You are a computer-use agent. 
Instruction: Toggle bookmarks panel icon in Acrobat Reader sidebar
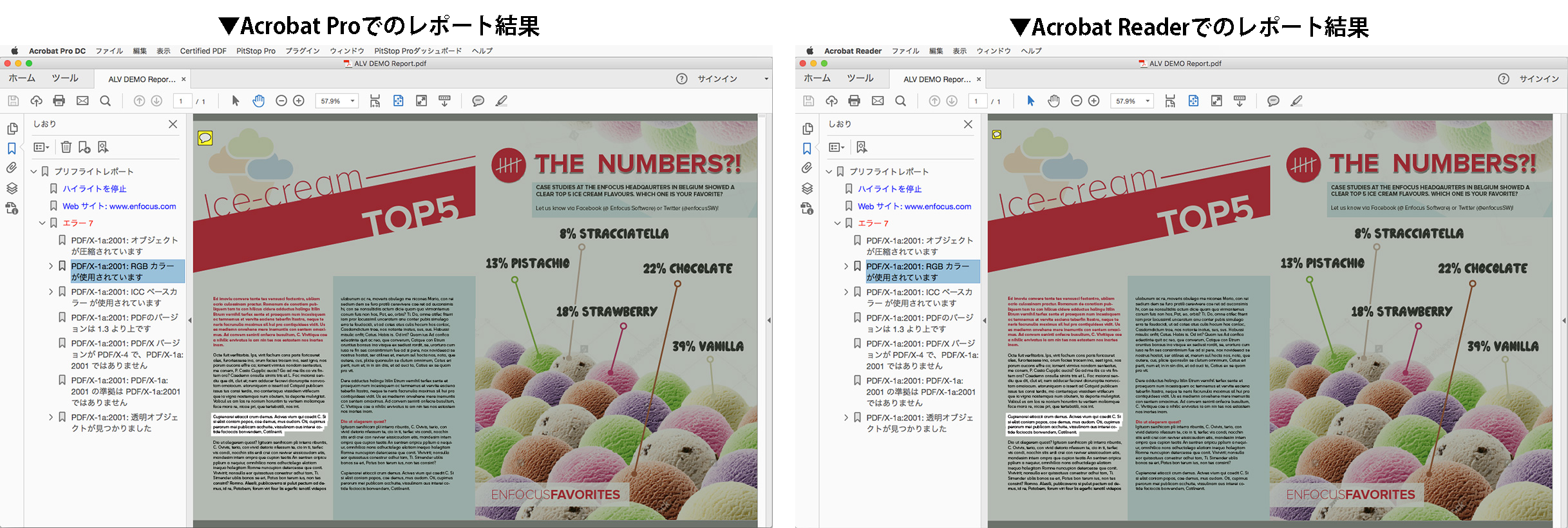[x=807, y=149]
